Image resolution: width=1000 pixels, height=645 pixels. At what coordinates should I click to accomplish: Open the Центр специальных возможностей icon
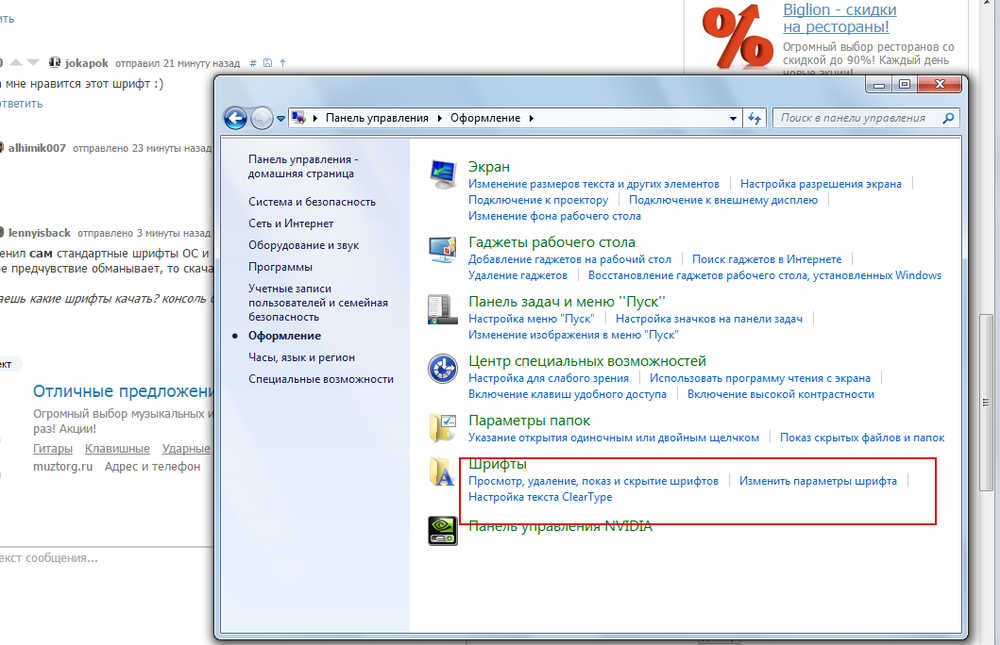coord(443,369)
